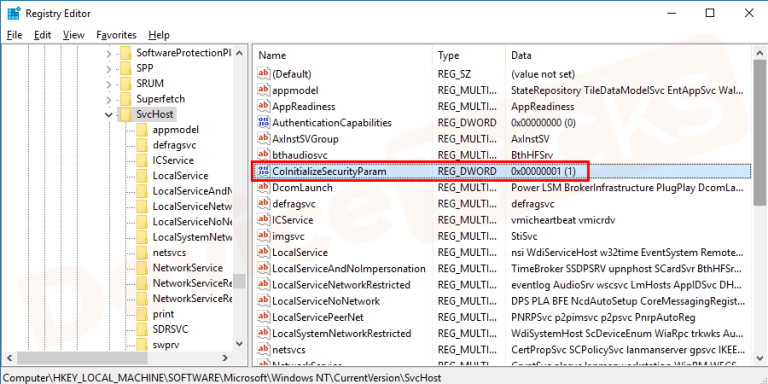Image resolution: width=768 pixels, height=384 pixels.
Task: Click the CoInitializeSecurityParam DWORD icon
Action: (x=264, y=171)
